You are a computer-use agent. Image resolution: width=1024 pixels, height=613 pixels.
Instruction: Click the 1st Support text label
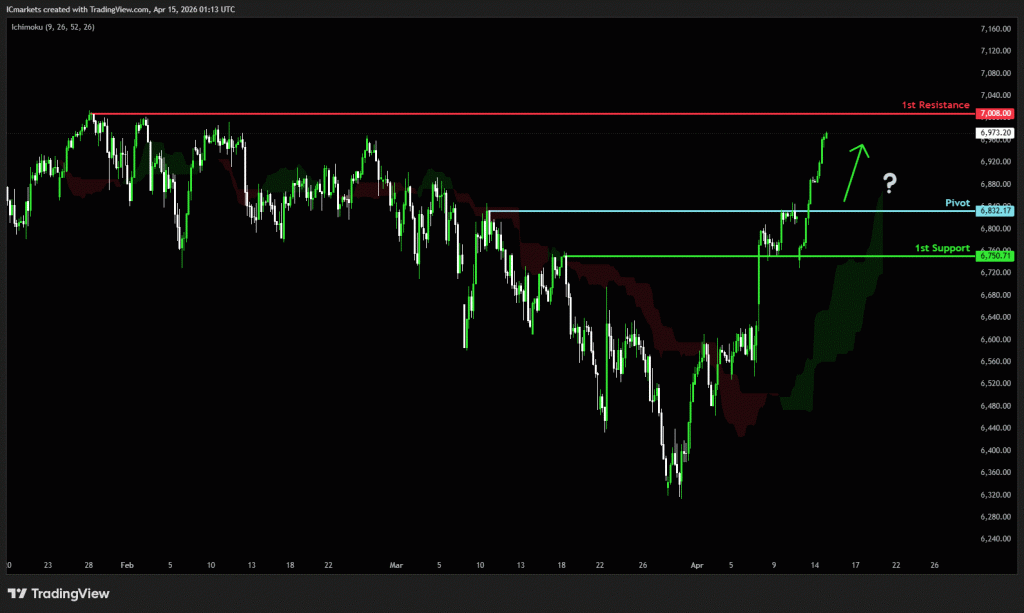coord(942,247)
